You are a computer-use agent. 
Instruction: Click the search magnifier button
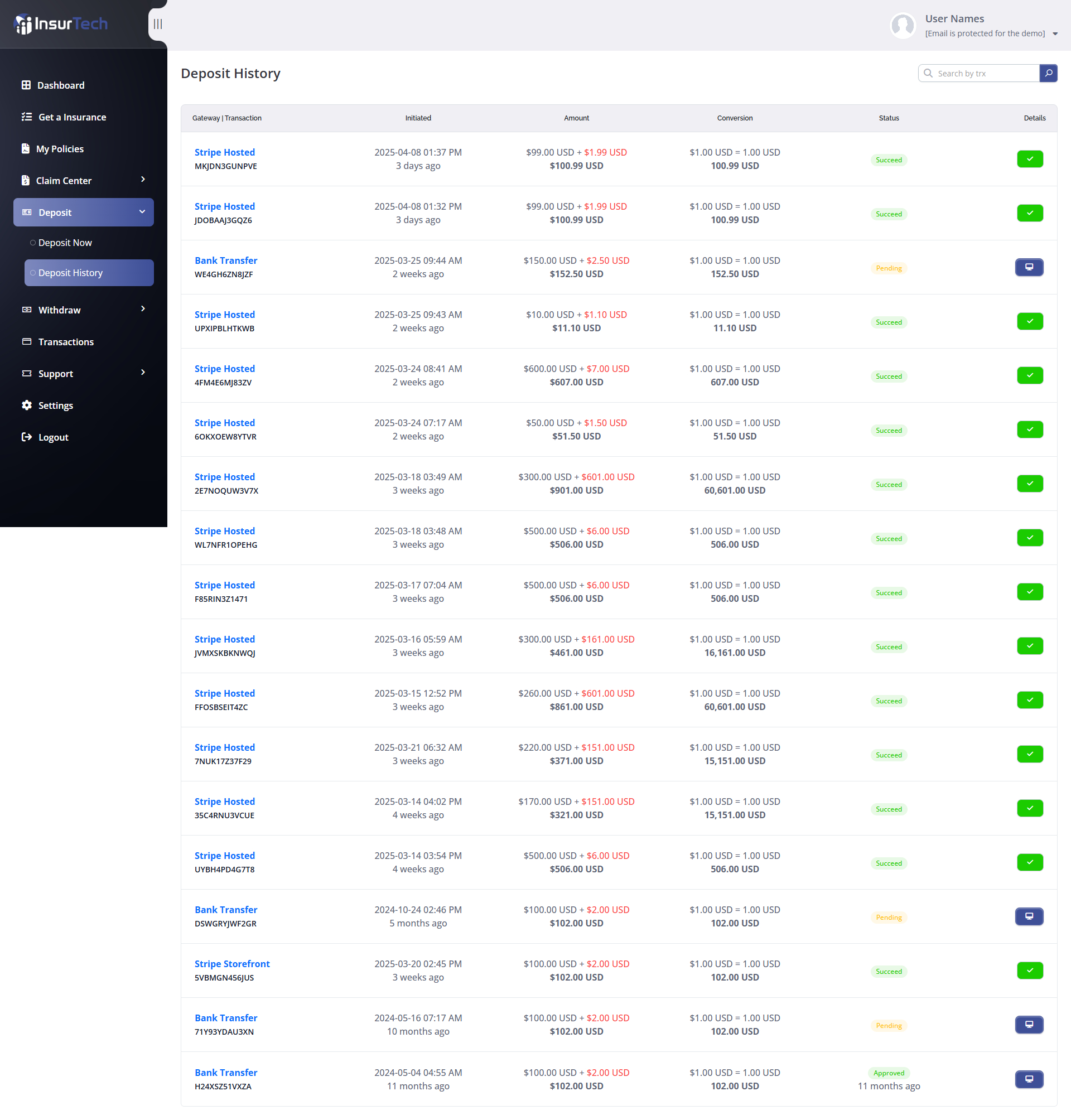(1048, 73)
